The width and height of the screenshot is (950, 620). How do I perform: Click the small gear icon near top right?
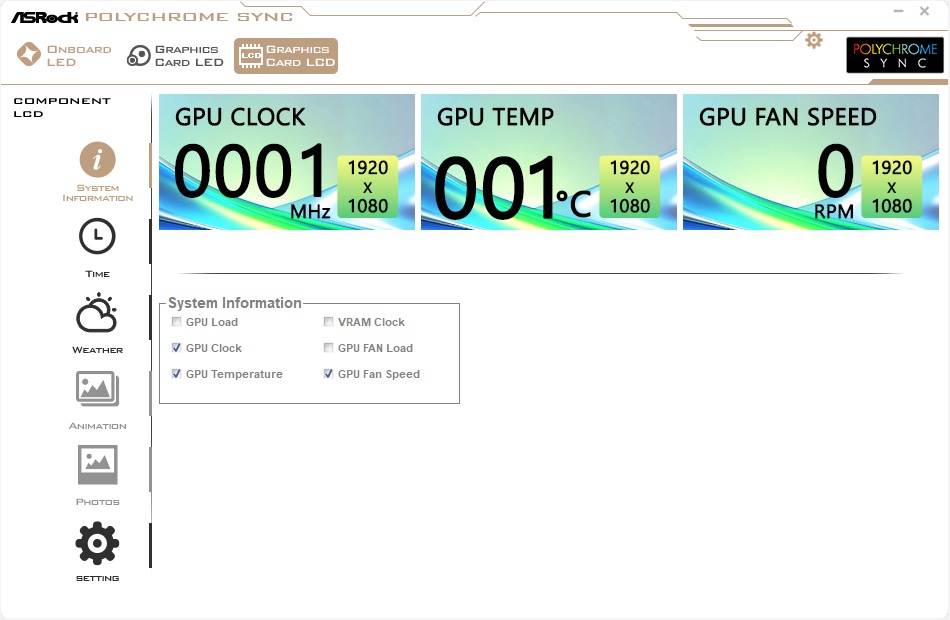(814, 41)
